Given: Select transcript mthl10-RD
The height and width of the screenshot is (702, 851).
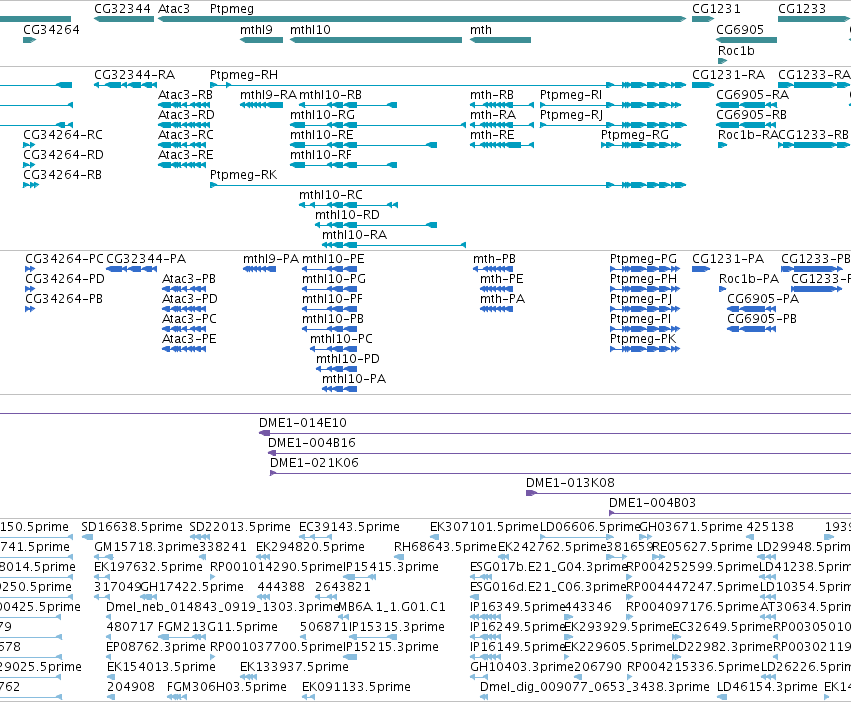Looking at the screenshot, I should [376, 225].
